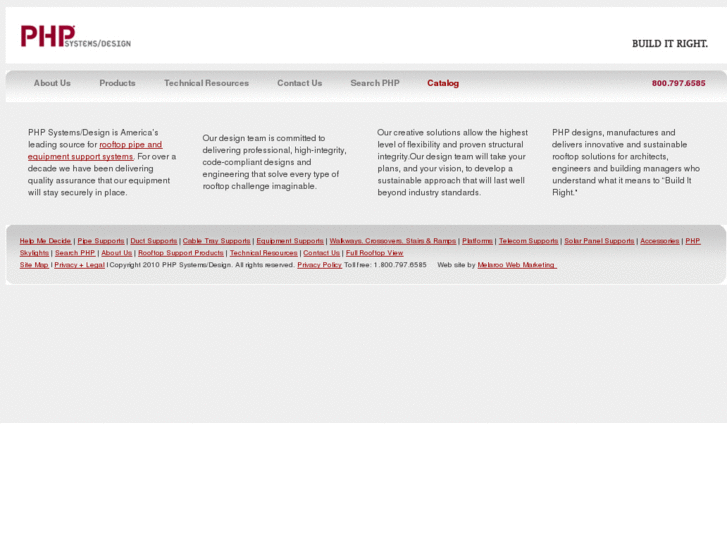Click the Technical Resources footer link
727x545 pixels.
pos(263,253)
